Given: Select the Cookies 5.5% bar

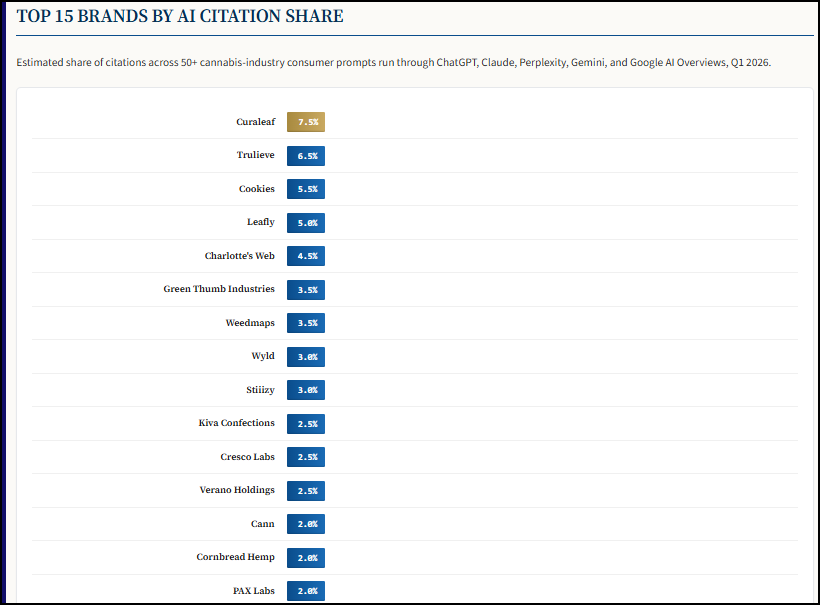Looking at the screenshot, I should click(306, 189).
